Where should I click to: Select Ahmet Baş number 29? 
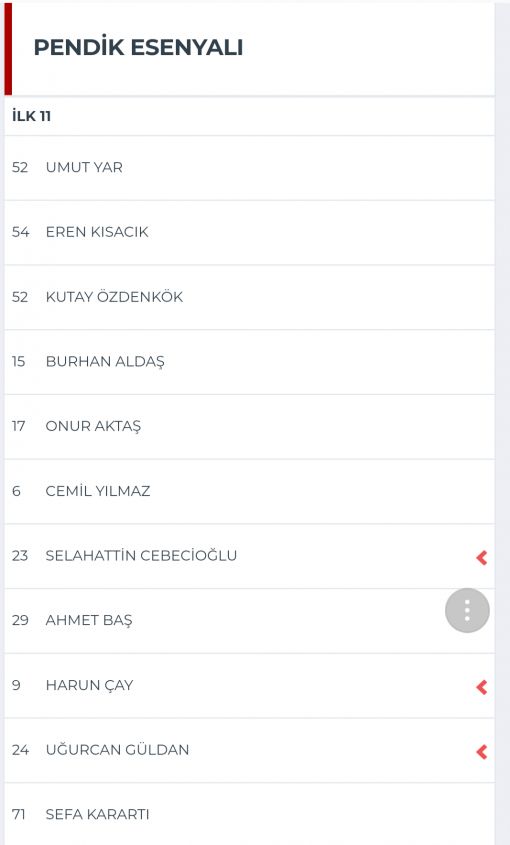(20, 620)
